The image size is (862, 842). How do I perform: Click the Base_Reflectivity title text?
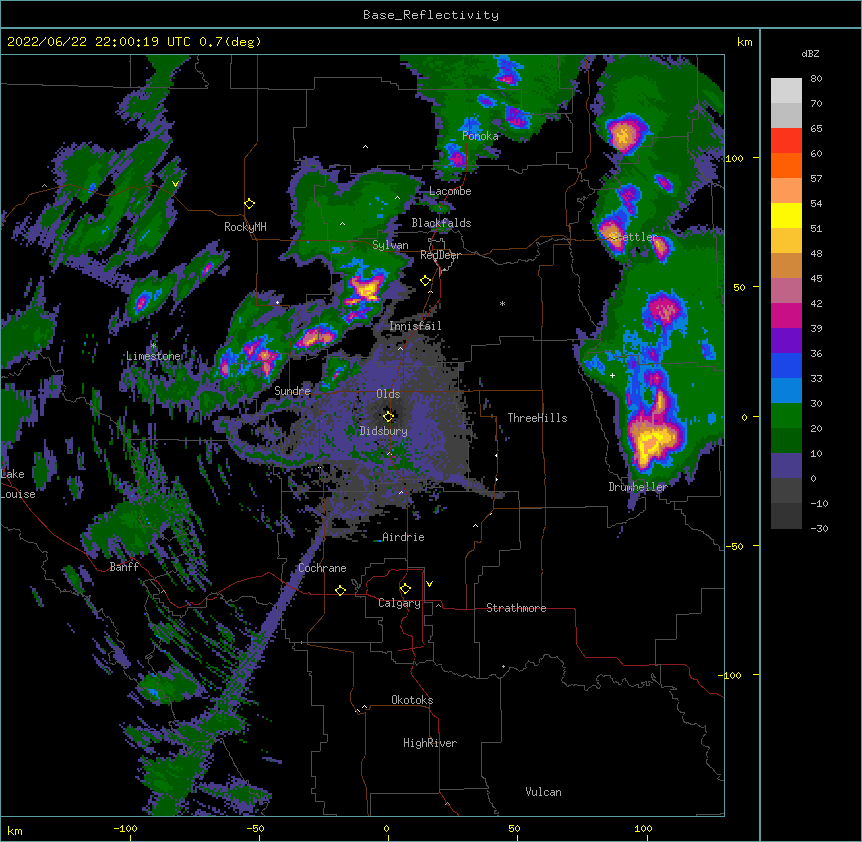431,15
